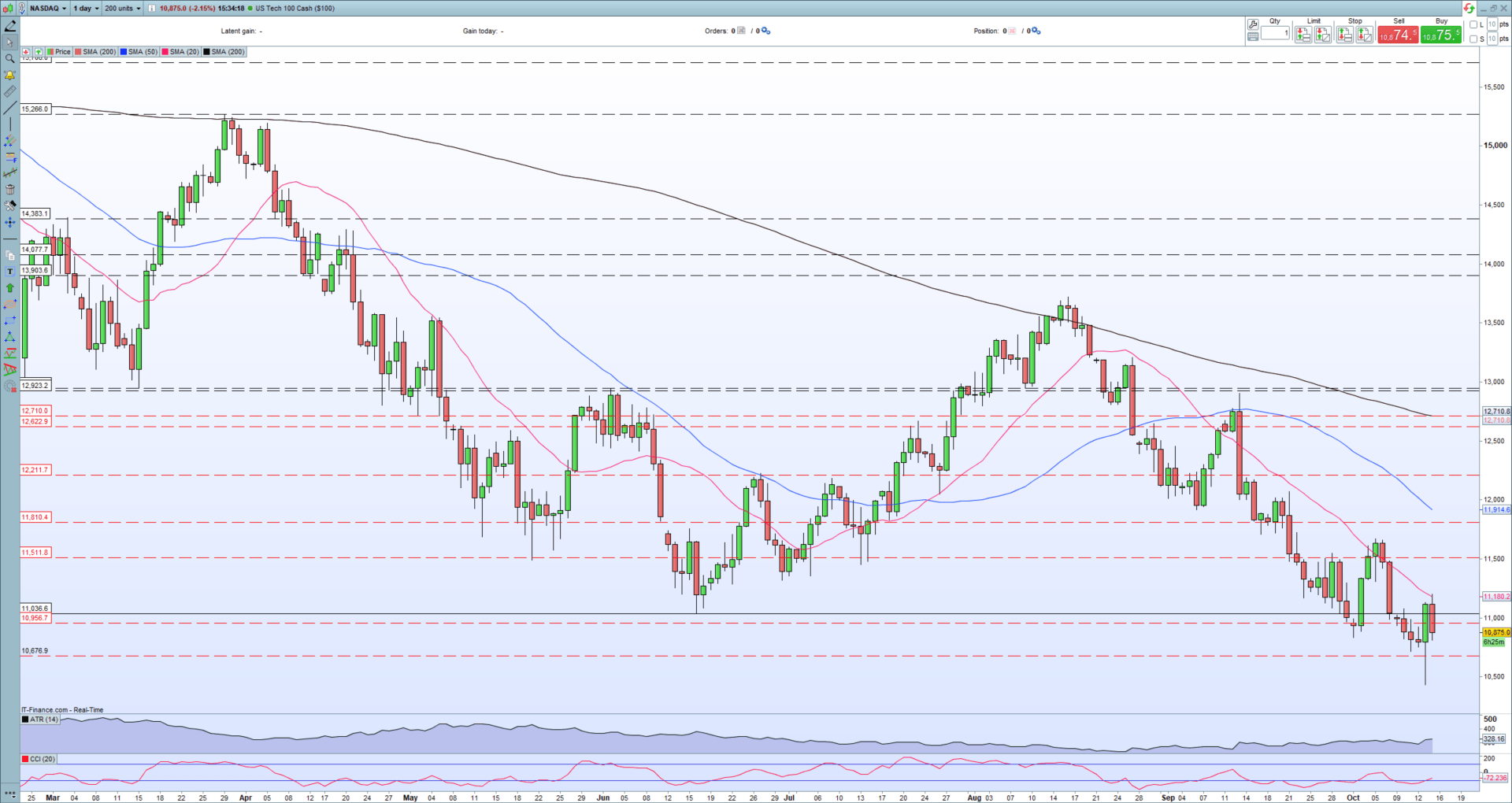Open the 1 day timeframe dropdown

coord(86,8)
